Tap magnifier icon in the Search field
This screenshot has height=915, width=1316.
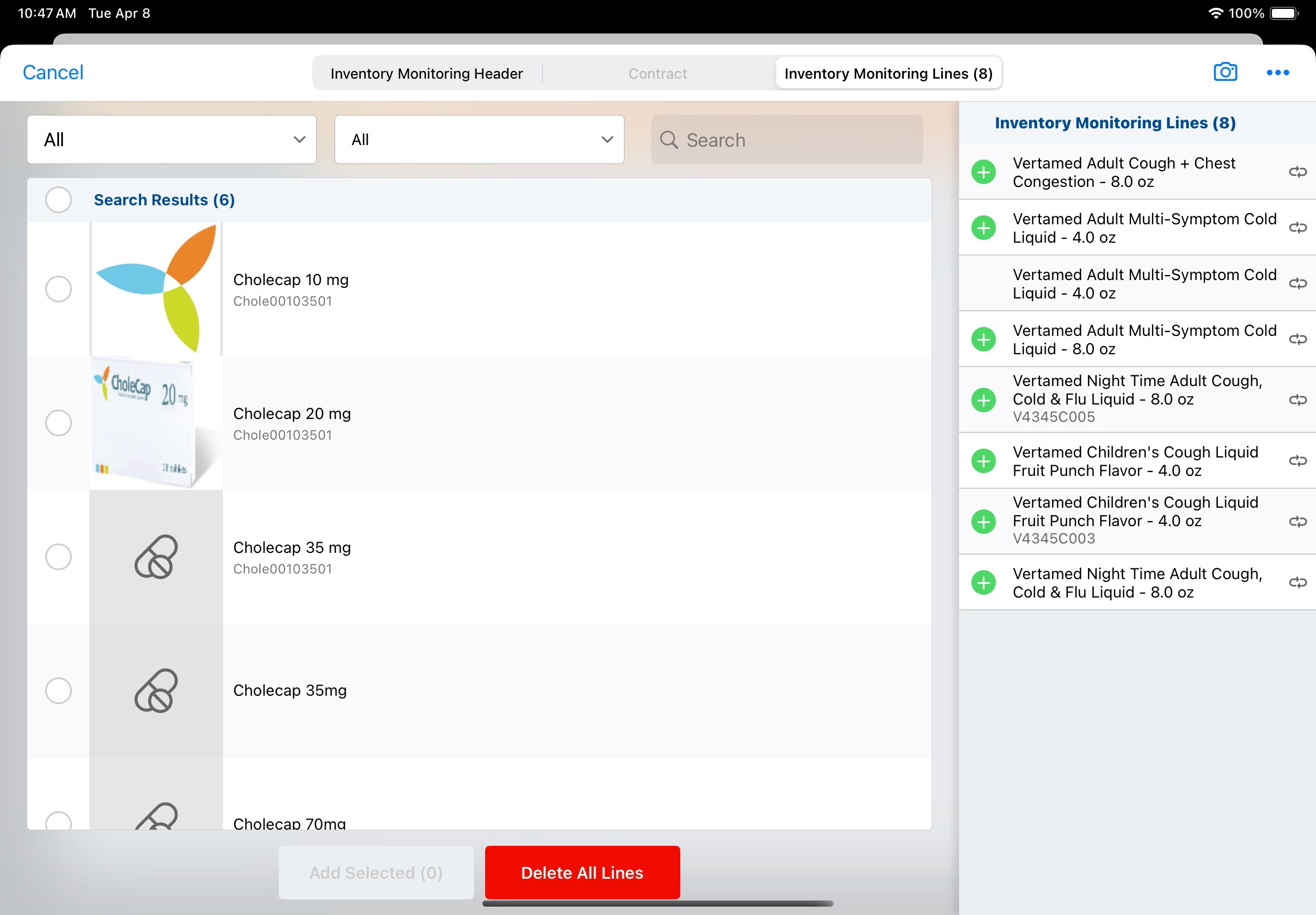(668, 140)
